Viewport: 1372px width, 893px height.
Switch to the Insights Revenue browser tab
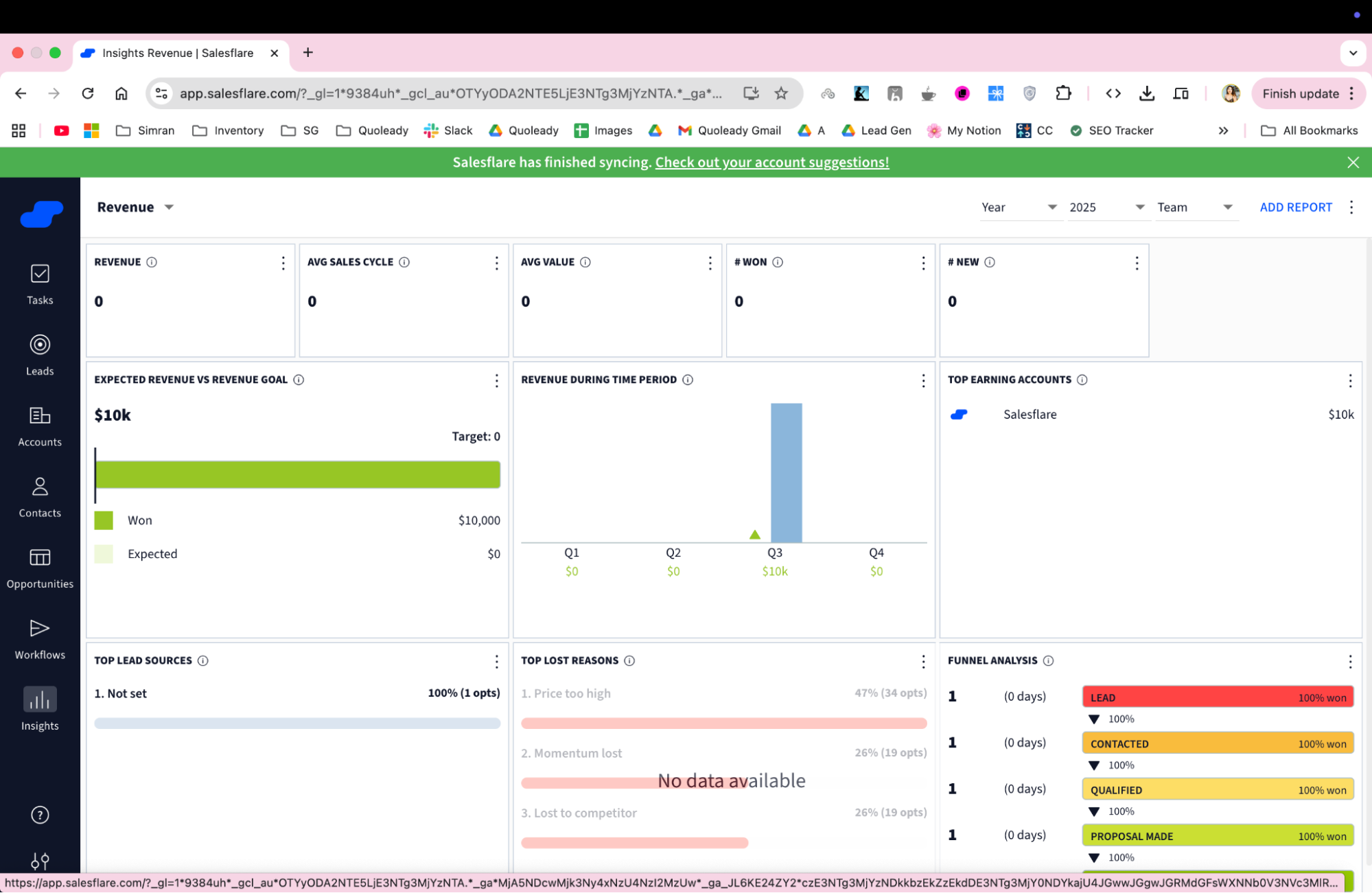pyautogui.click(x=177, y=53)
